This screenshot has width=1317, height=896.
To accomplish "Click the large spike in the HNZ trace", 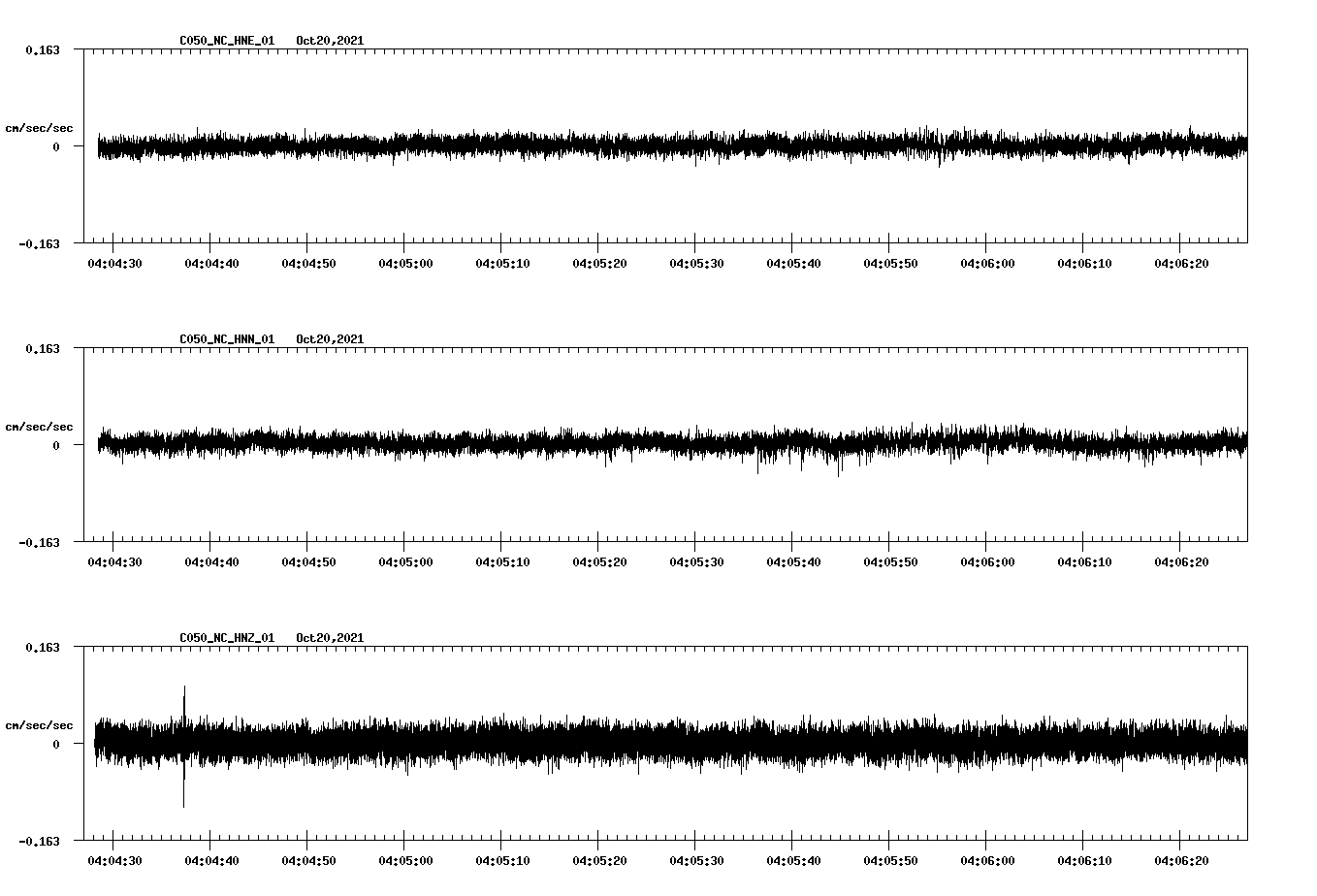I will click(184, 745).
